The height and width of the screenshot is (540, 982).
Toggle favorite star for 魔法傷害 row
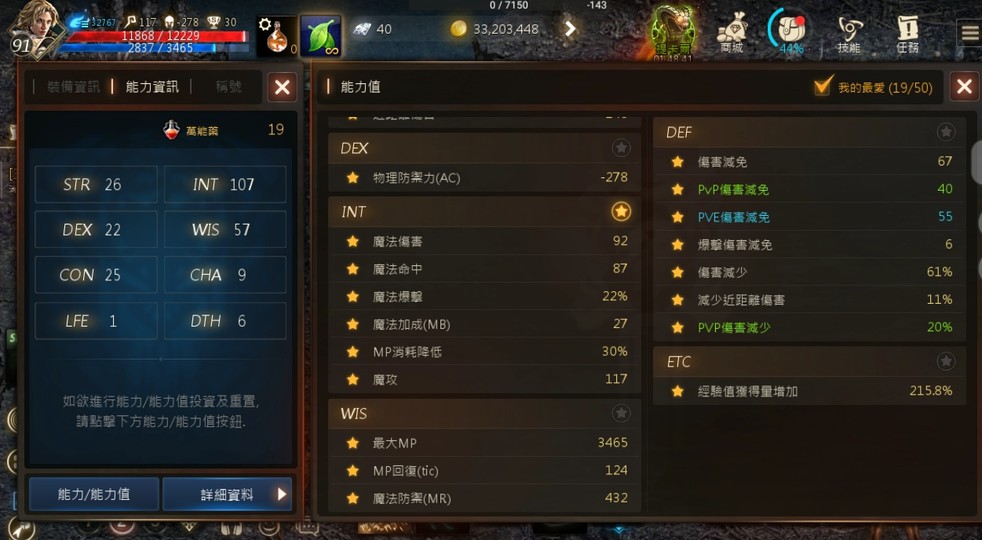tap(353, 241)
